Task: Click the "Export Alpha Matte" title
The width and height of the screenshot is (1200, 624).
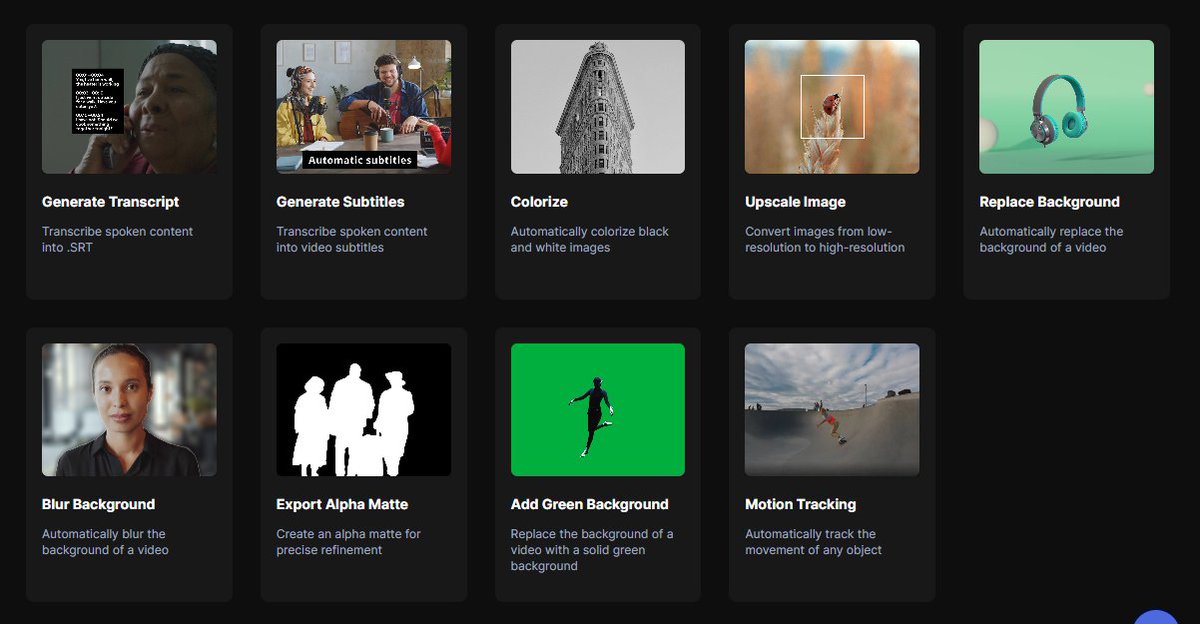Action: (x=342, y=505)
